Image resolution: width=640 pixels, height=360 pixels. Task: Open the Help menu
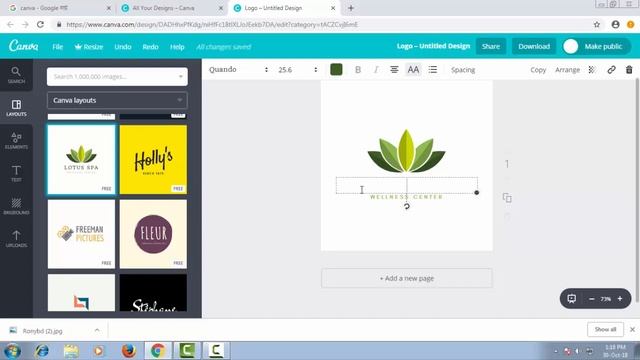pyautogui.click(x=177, y=47)
